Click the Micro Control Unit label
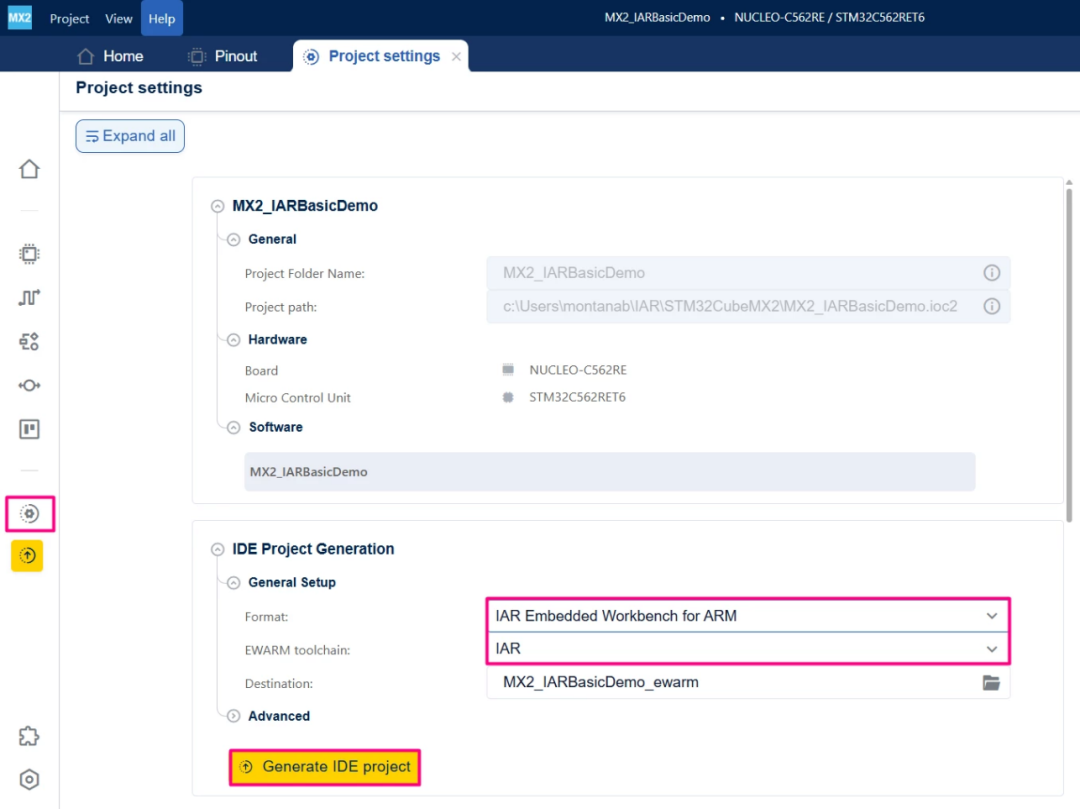Screen dimensions: 1080x809 tap(298, 398)
